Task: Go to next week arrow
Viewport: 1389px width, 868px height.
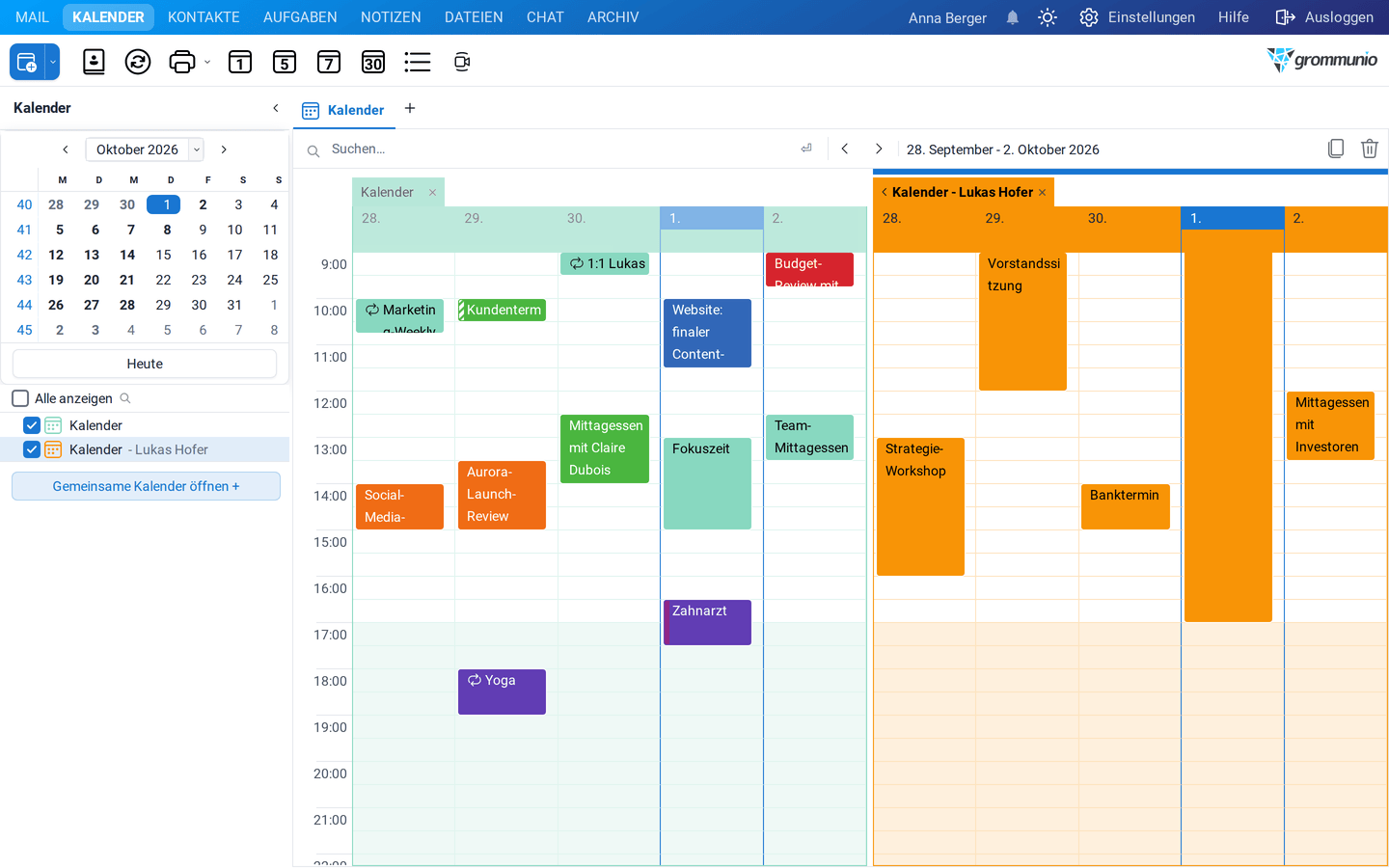Action: coord(879,149)
